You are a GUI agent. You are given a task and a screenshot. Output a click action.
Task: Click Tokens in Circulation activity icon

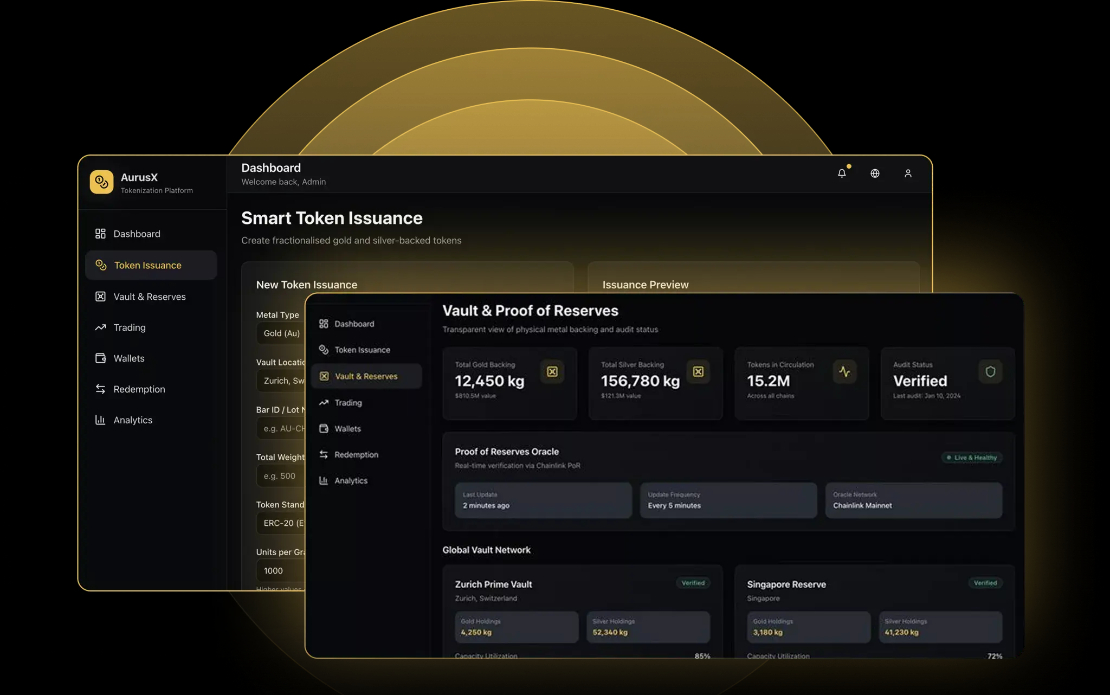pos(845,372)
